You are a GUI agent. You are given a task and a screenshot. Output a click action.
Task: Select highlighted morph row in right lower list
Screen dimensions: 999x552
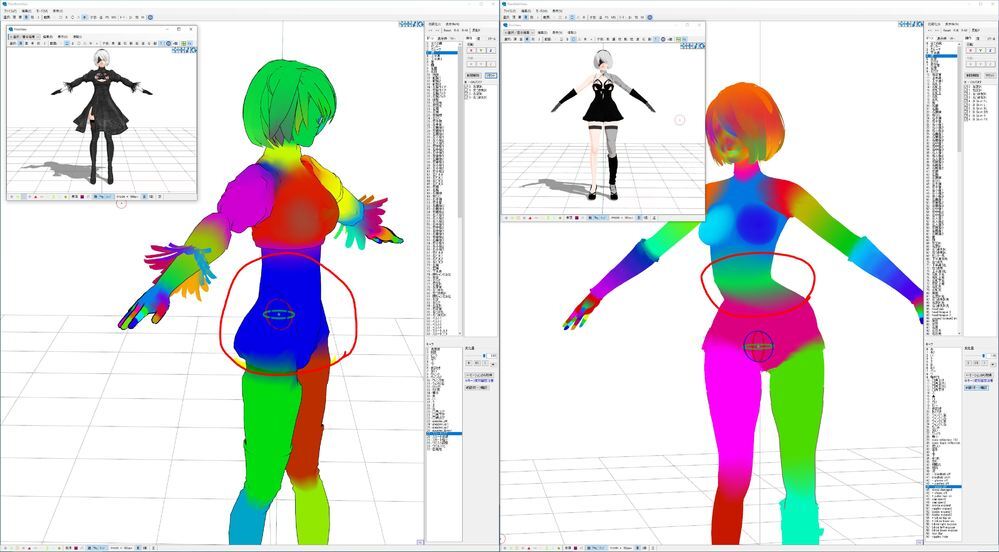tap(943, 487)
